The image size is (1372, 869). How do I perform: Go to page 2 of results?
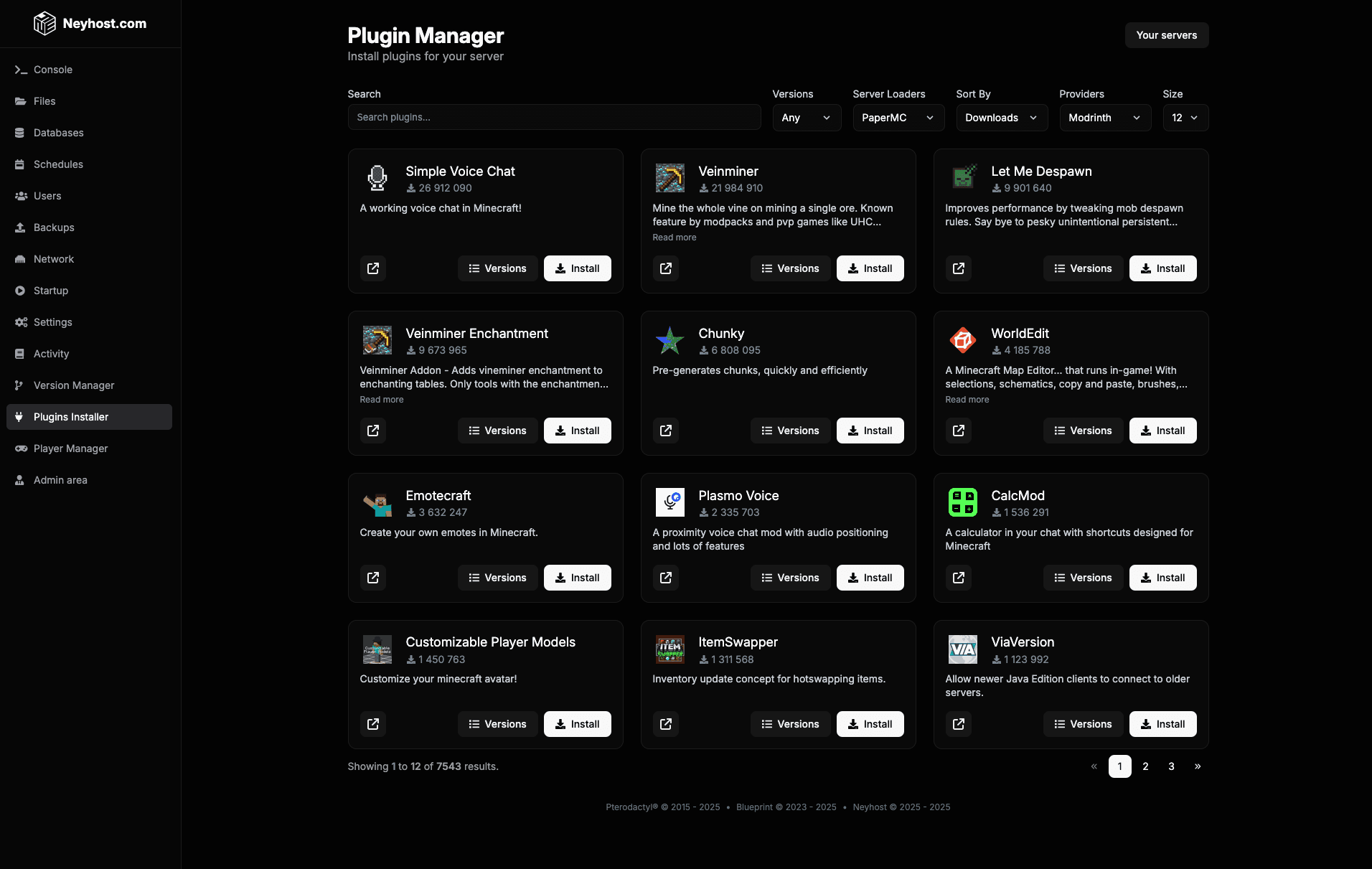coord(1145,766)
